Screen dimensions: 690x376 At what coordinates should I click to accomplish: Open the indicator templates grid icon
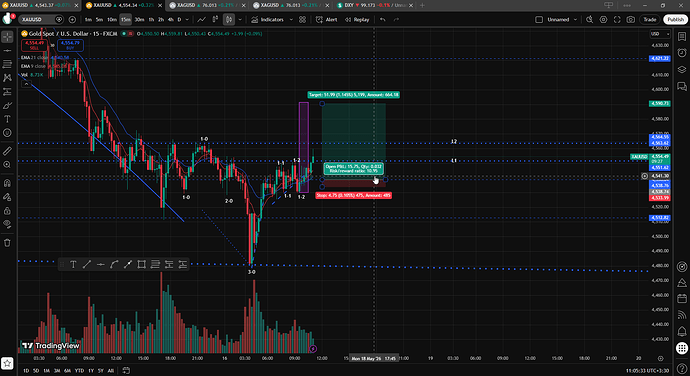pos(302,19)
